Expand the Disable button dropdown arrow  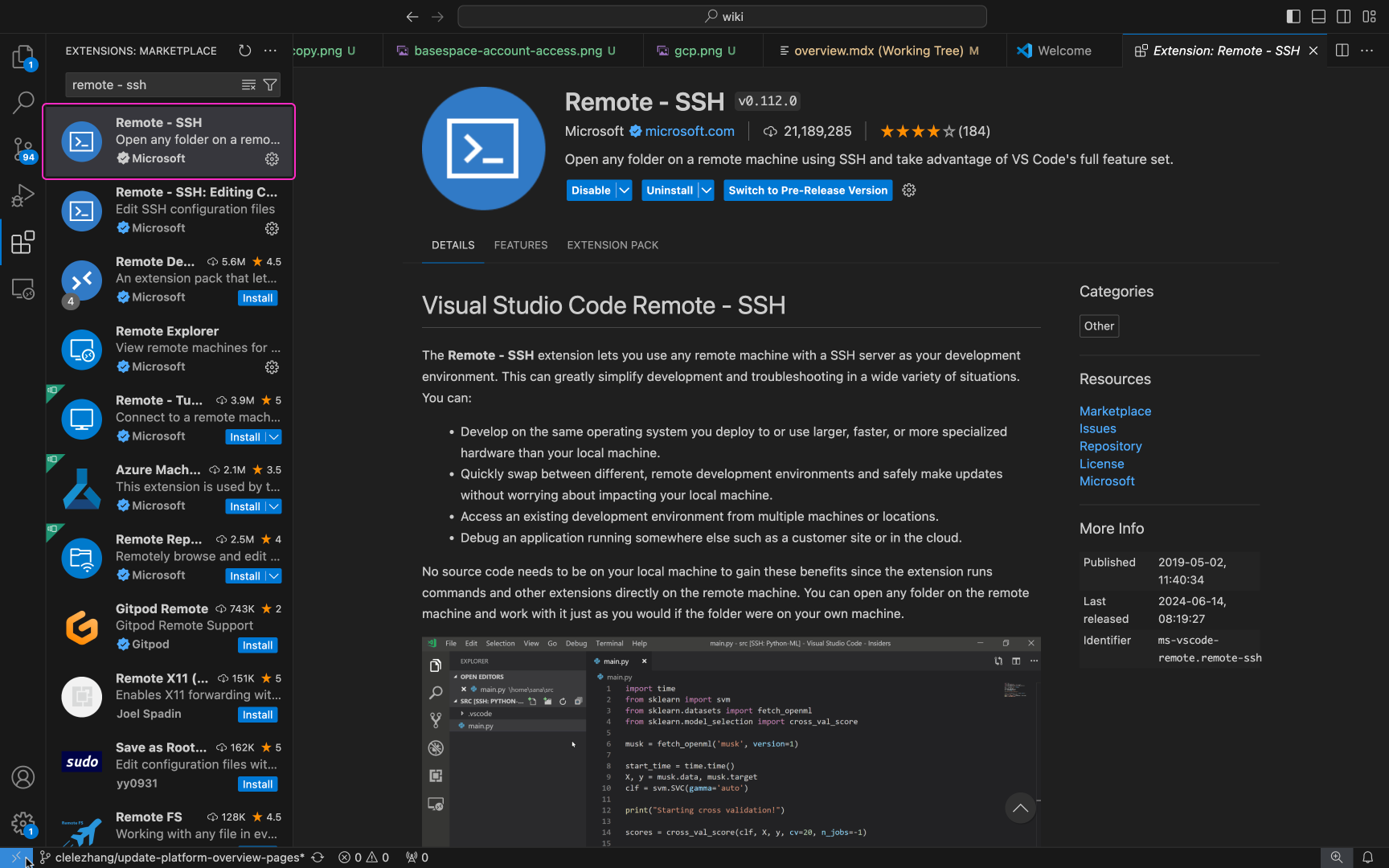625,190
